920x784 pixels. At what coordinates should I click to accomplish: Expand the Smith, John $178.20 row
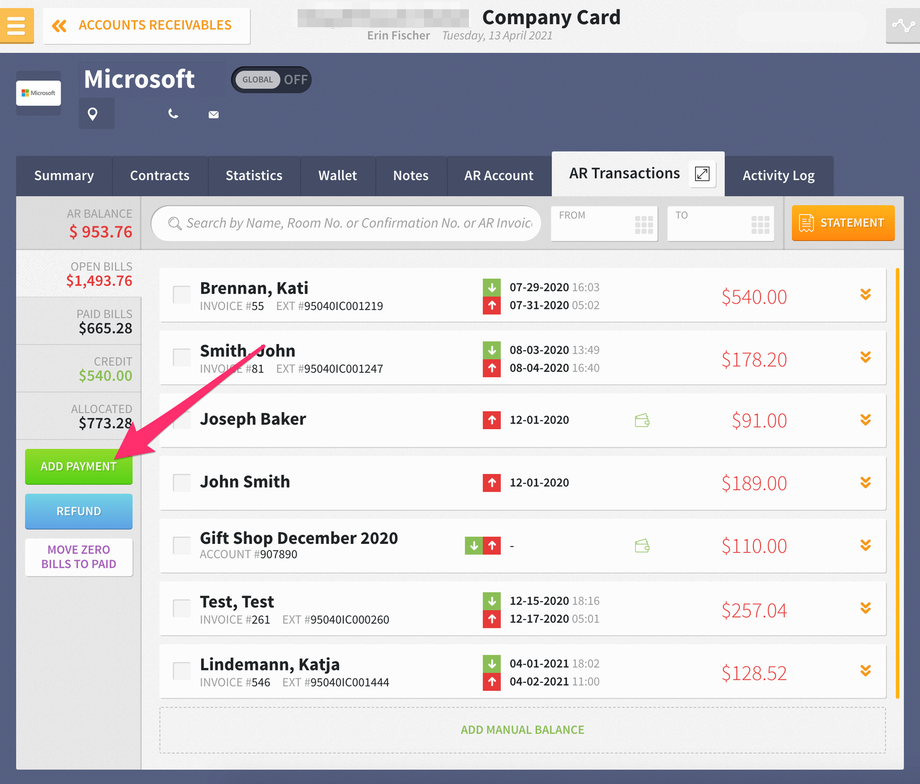pos(865,357)
